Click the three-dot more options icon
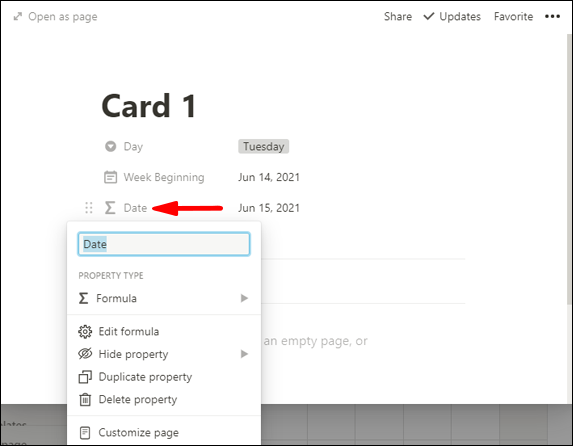This screenshot has height=446, width=573. coord(552,16)
